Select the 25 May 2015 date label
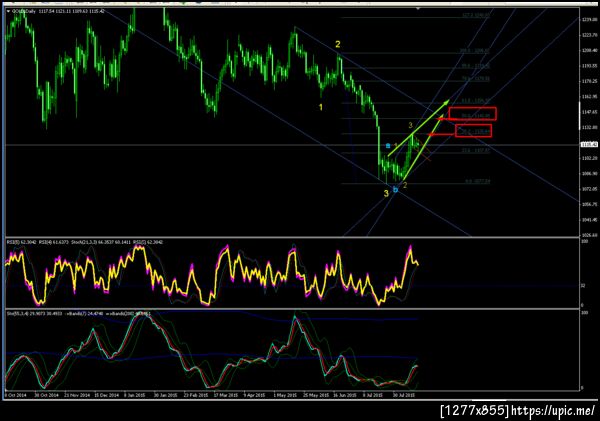Image resolution: width=600 pixels, height=421 pixels. pos(316,395)
